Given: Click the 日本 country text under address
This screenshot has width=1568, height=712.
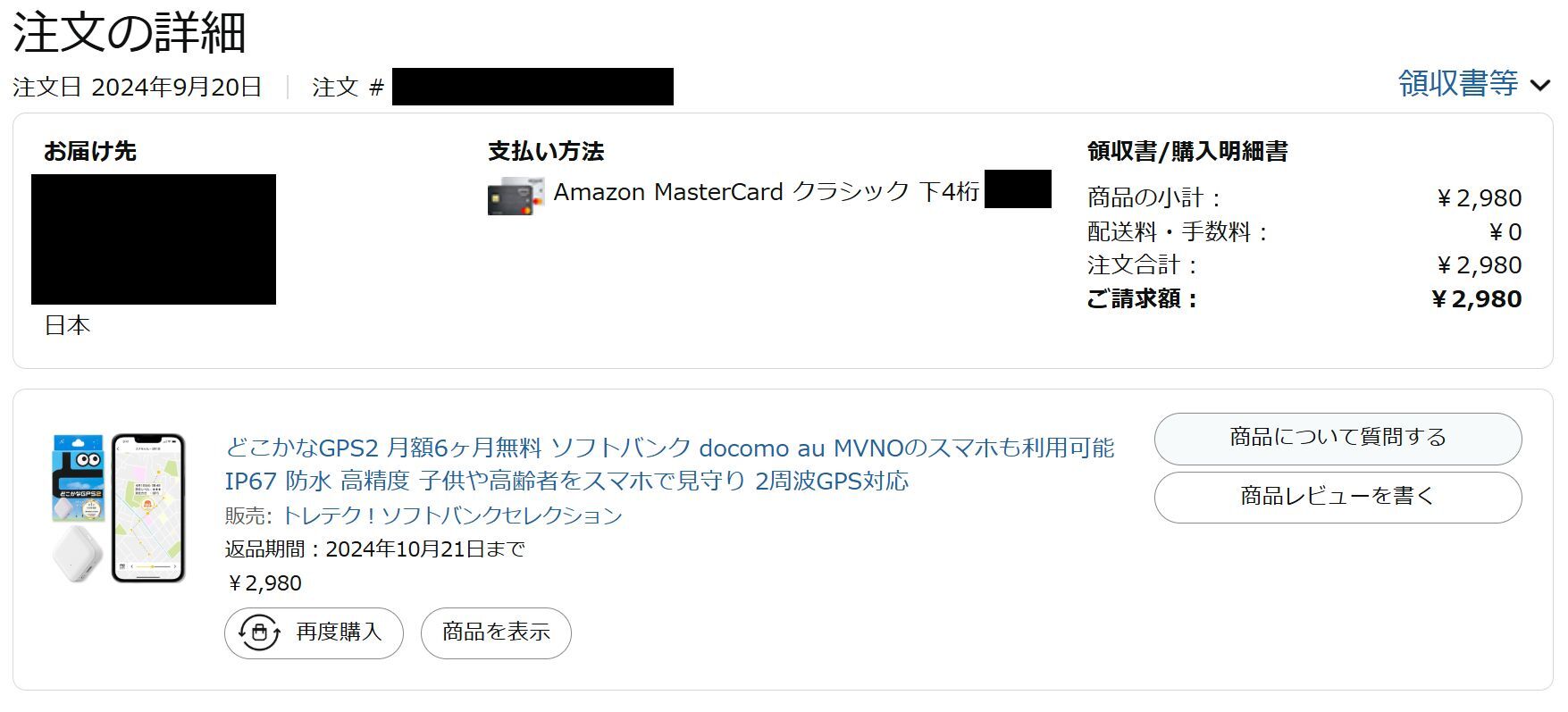Looking at the screenshot, I should tap(67, 325).
